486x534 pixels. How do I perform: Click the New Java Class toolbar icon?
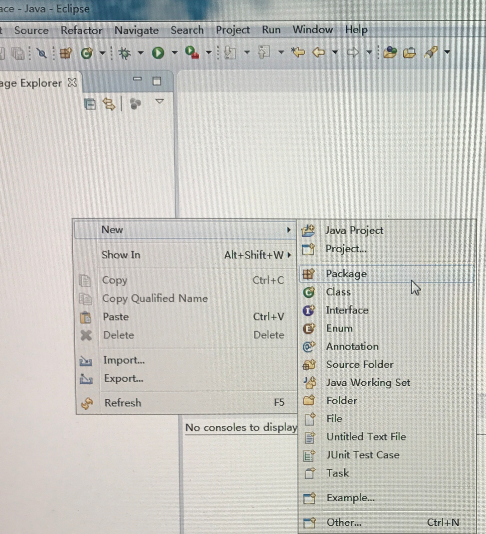(87, 53)
